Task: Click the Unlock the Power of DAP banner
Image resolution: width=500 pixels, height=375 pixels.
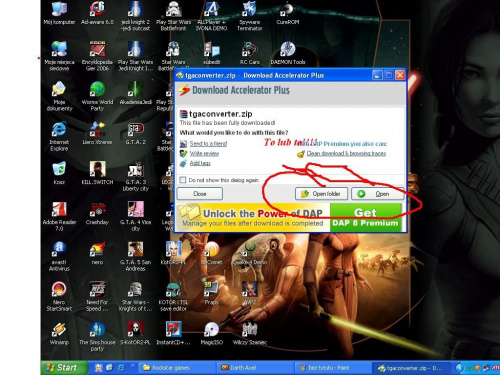Action: [253, 217]
